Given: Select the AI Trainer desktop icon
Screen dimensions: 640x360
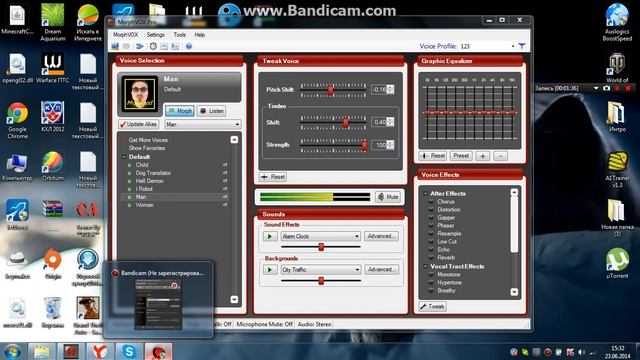Looking at the screenshot, I should pos(617,169).
